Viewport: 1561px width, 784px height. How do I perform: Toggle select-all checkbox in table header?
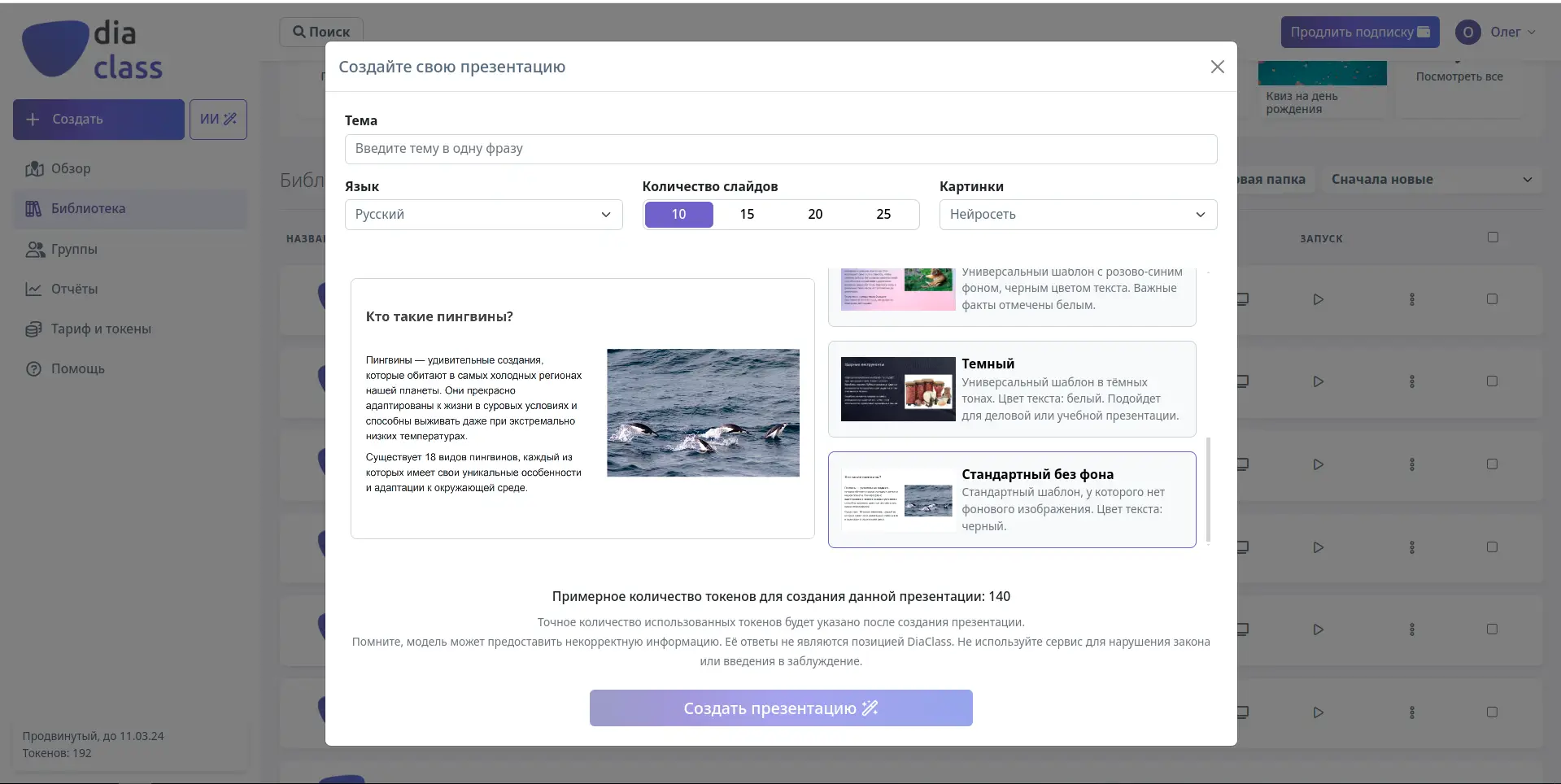tap(1493, 237)
